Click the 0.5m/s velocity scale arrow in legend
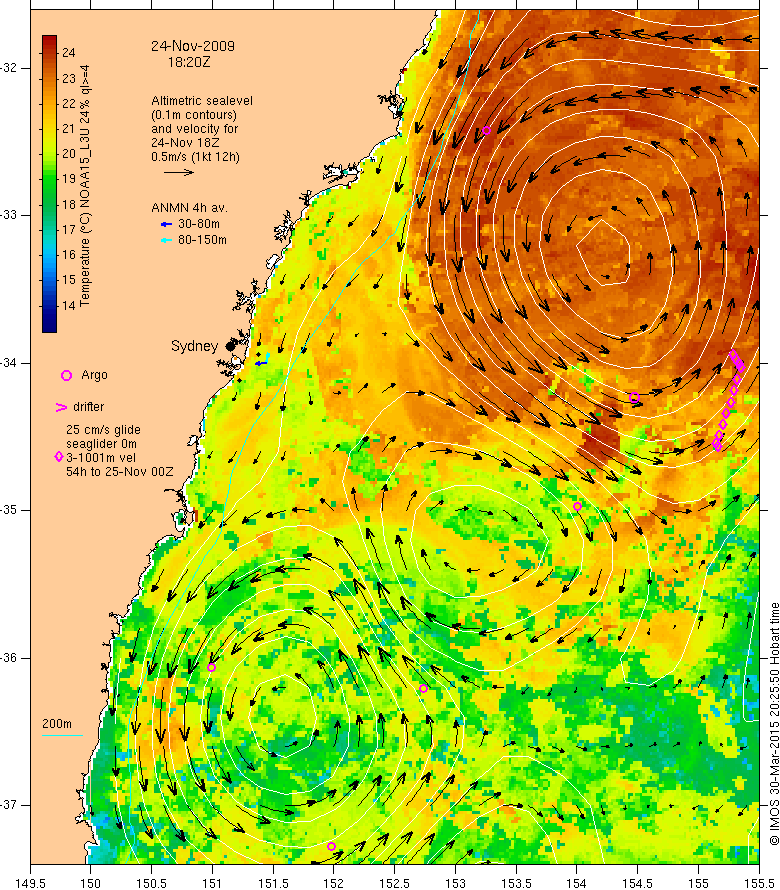This screenshot has height=890, width=780. coord(179,172)
